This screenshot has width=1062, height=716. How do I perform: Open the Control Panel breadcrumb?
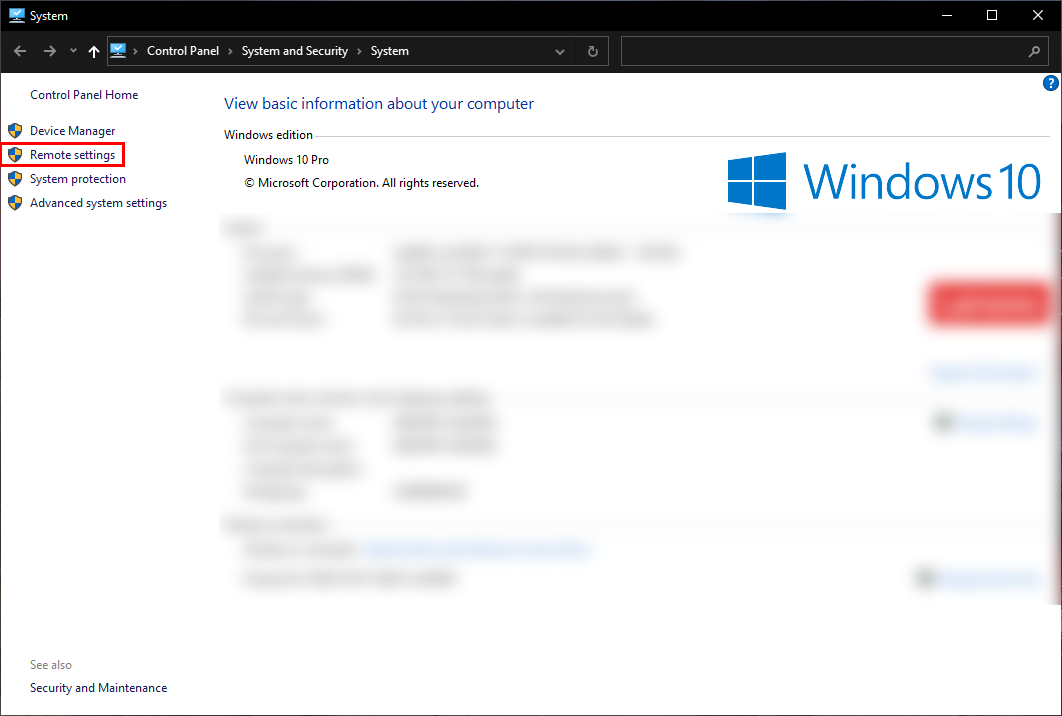(x=183, y=51)
